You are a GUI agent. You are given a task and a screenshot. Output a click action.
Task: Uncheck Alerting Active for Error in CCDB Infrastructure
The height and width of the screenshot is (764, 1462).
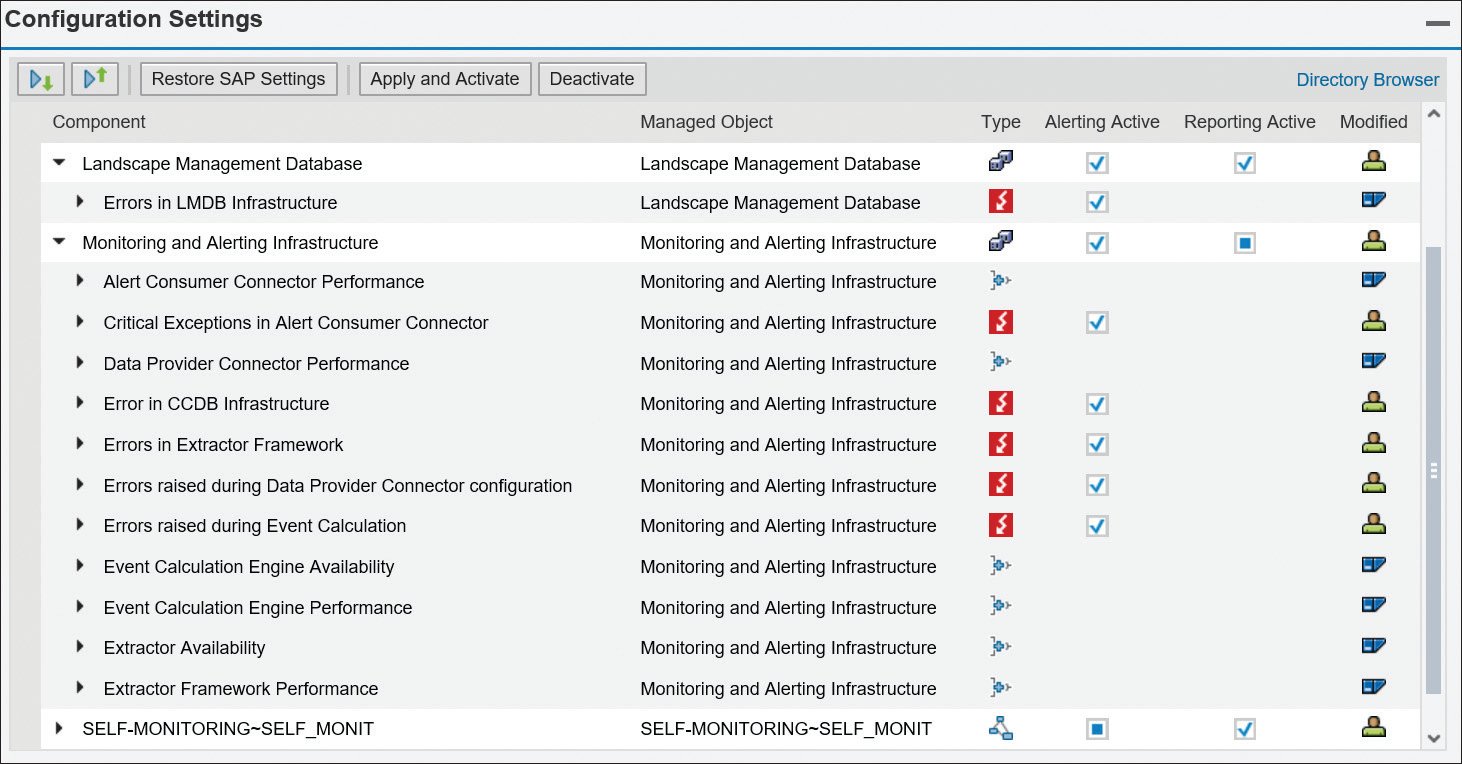(1096, 403)
